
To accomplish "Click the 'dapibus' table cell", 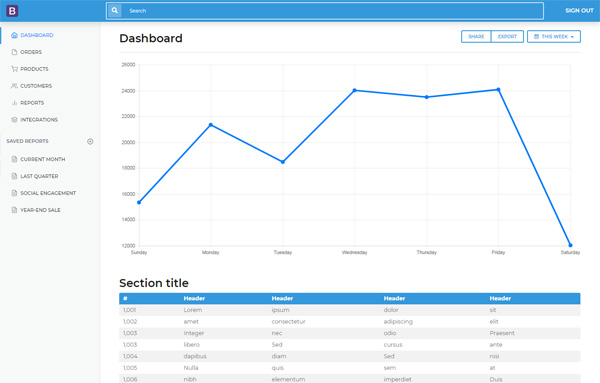I will tap(195, 356).
